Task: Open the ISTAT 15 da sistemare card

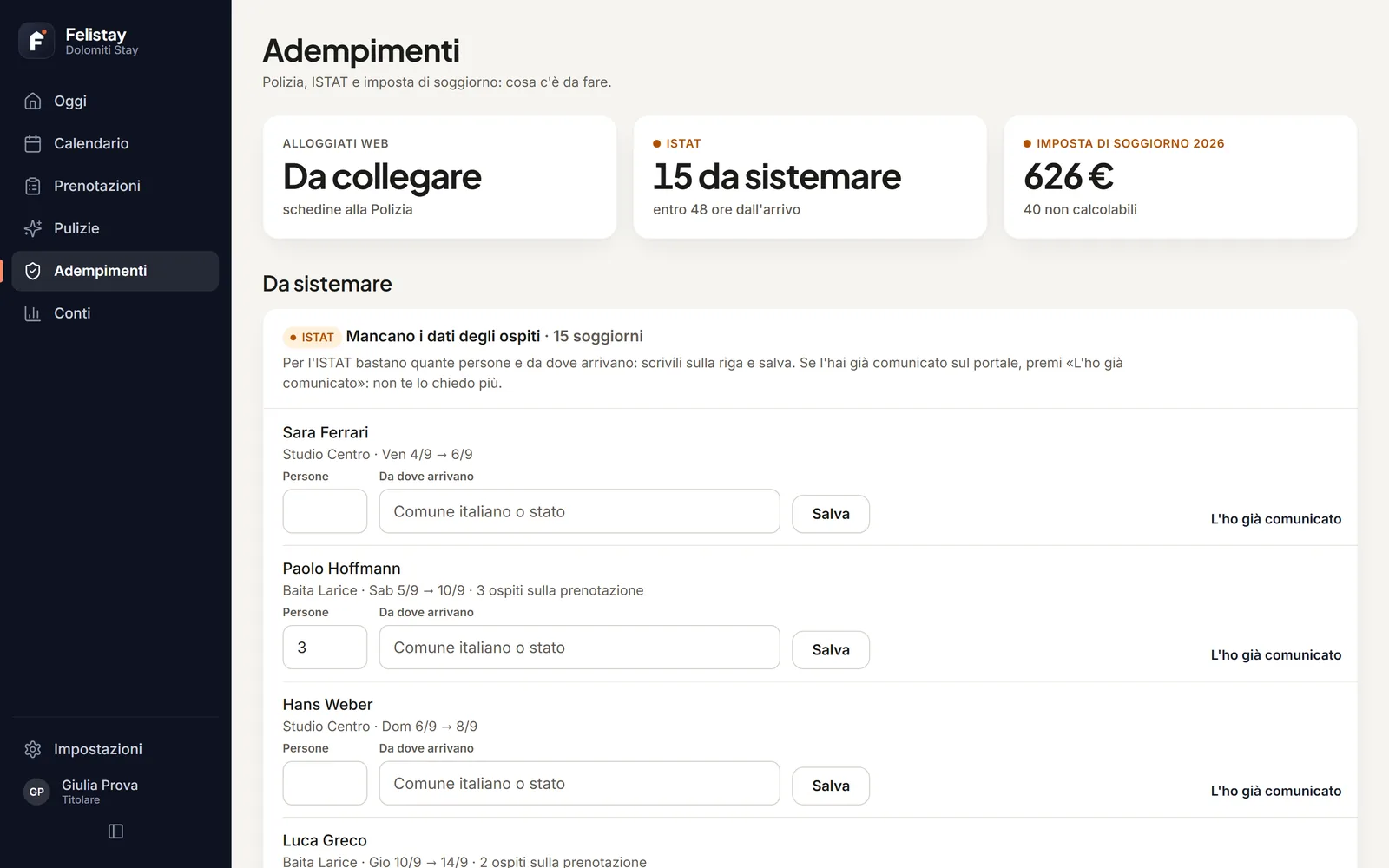Action: pos(810,177)
